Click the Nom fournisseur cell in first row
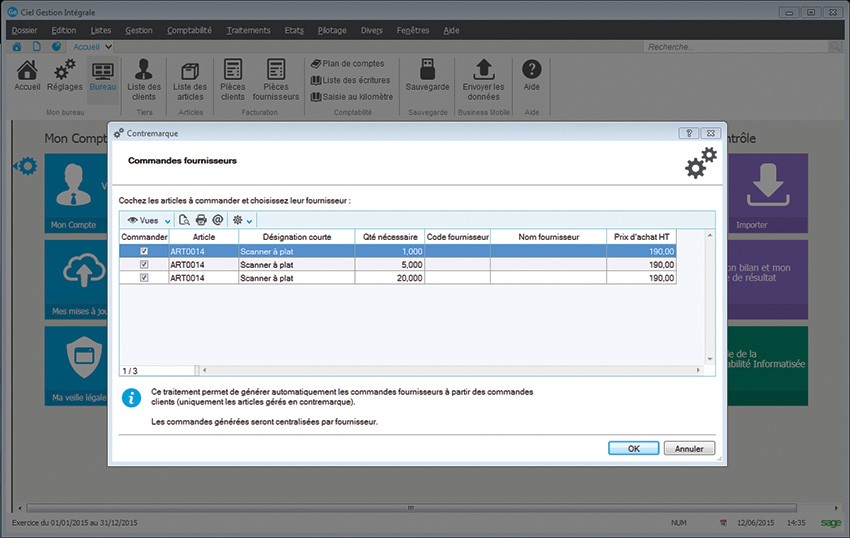The image size is (850, 538). pyautogui.click(x=548, y=252)
